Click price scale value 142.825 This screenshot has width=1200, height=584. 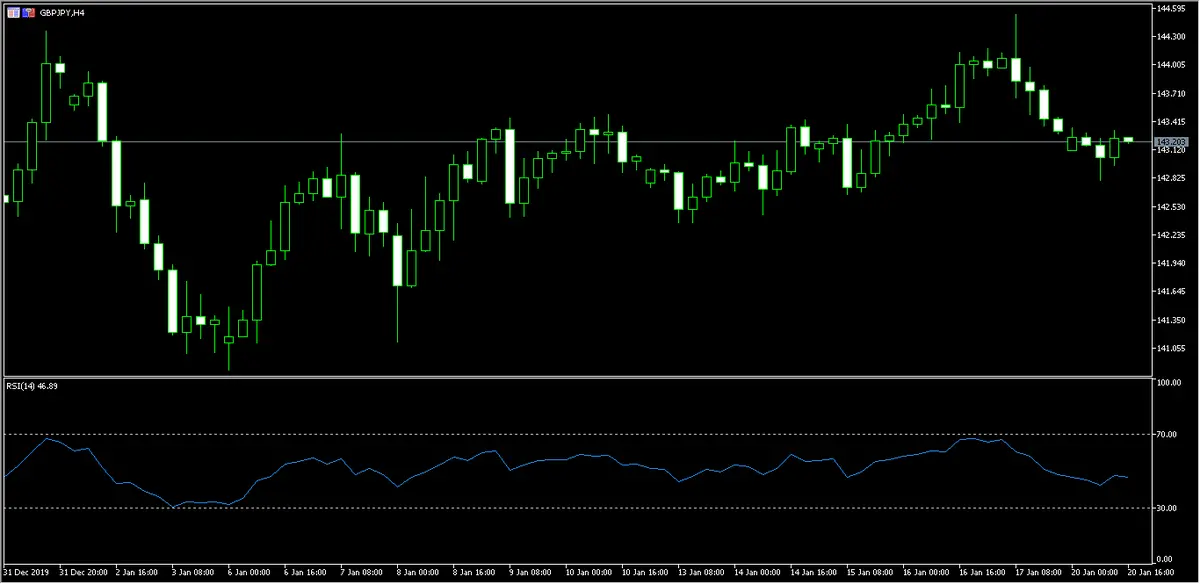[1171, 178]
